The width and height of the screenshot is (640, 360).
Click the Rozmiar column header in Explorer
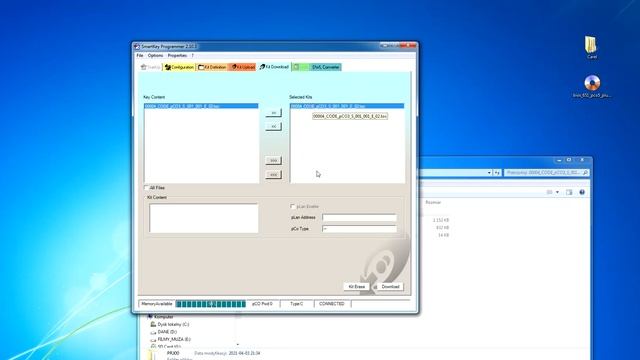tap(433, 202)
